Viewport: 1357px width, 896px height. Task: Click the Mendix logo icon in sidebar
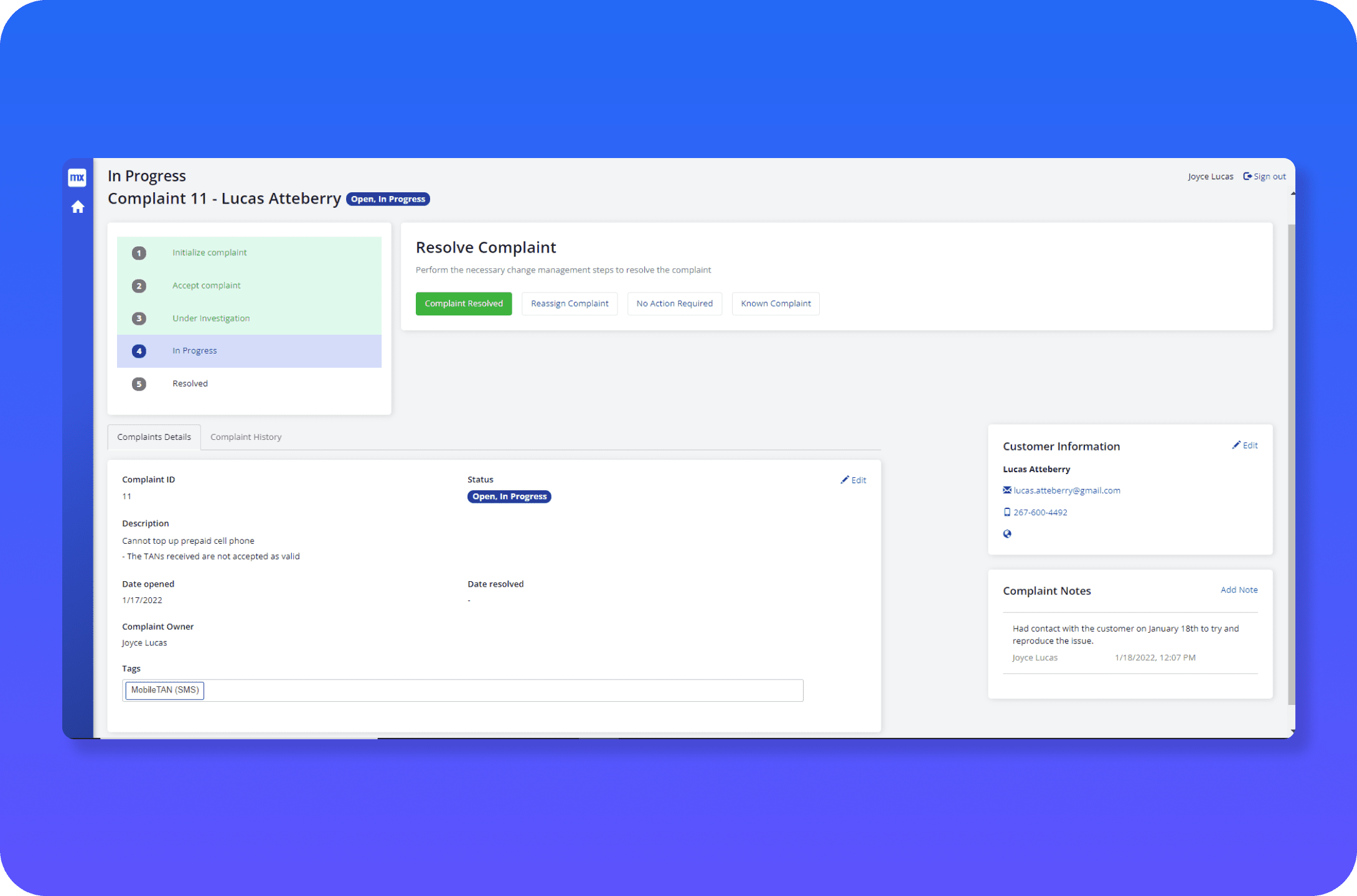(77, 177)
